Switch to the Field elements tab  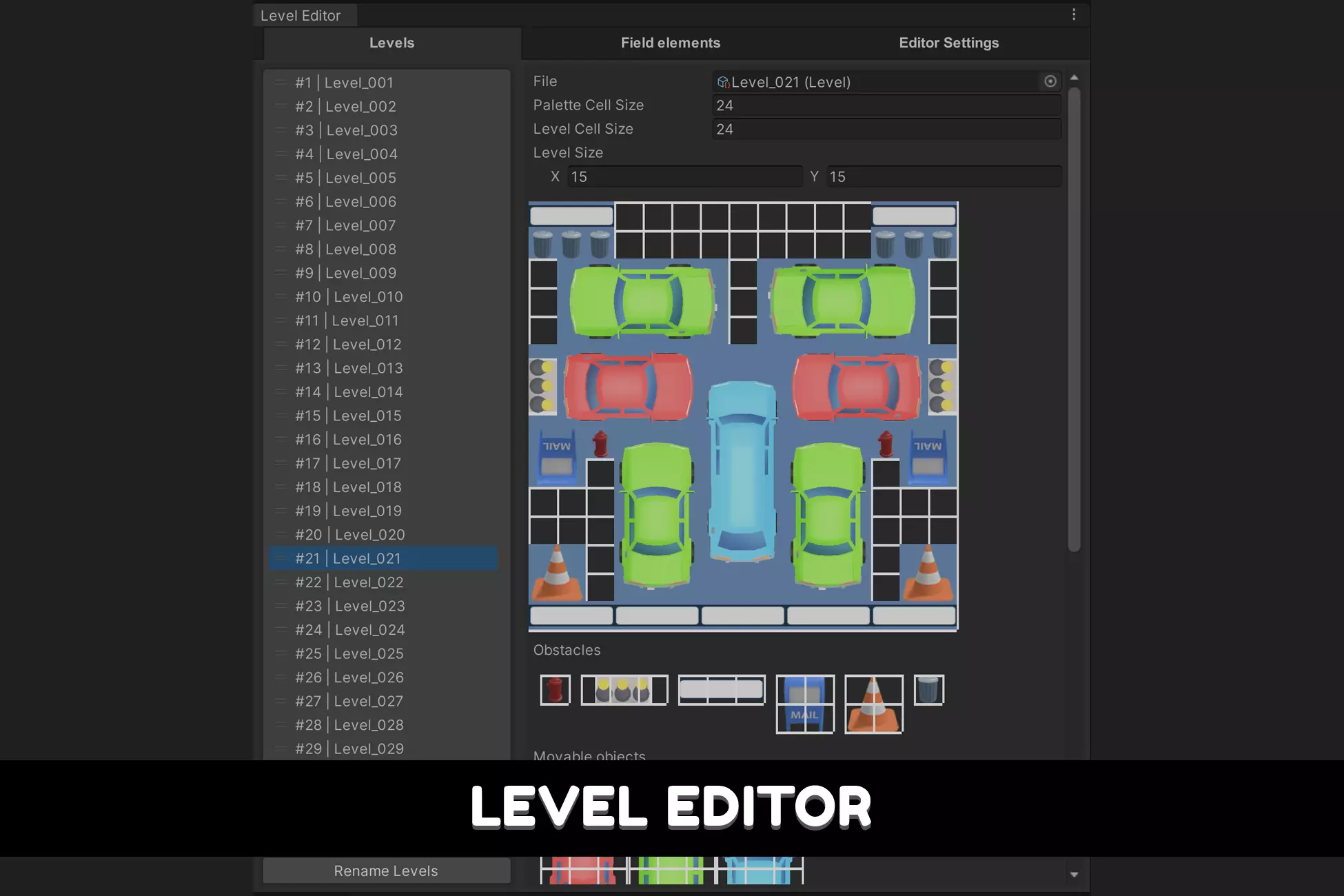tap(670, 43)
